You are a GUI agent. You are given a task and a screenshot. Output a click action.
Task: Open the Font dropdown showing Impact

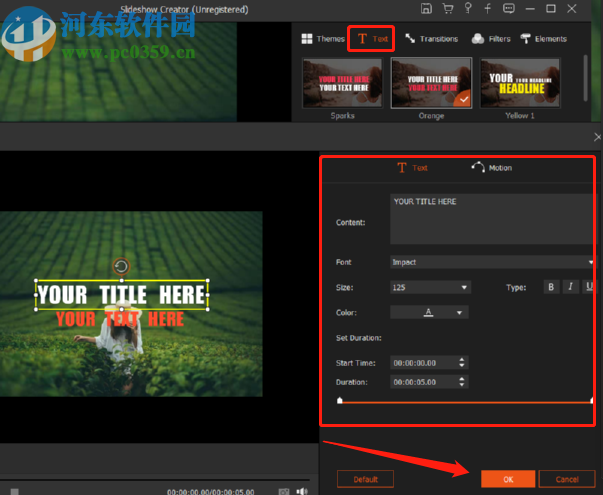[491, 262]
